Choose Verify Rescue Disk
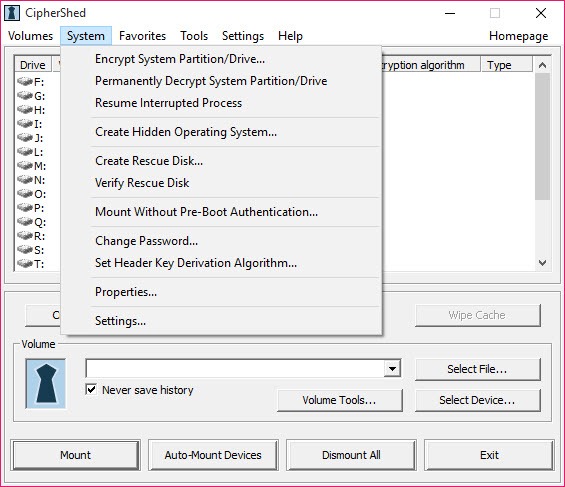Image resolution: width=565 pixels, height=487 pixels. tap(221, 183)
